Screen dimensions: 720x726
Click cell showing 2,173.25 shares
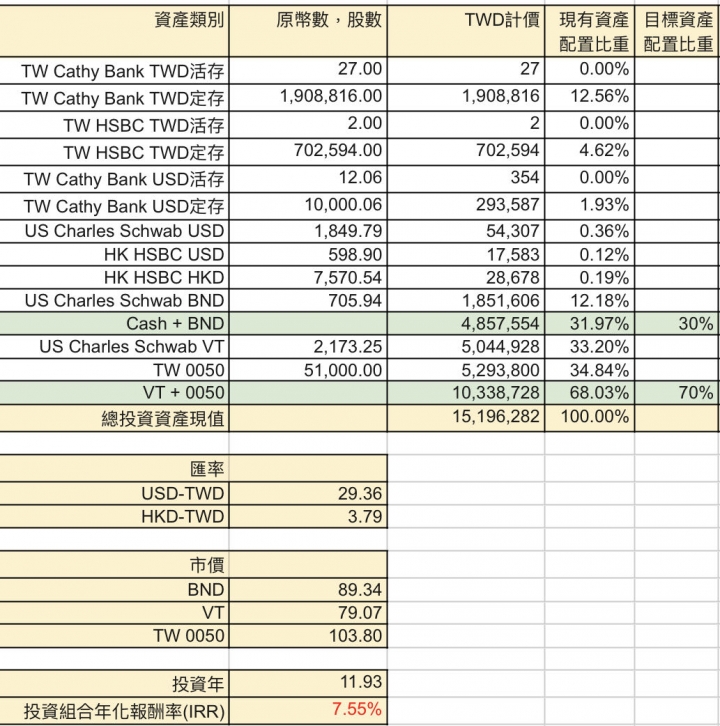[308, 347]
